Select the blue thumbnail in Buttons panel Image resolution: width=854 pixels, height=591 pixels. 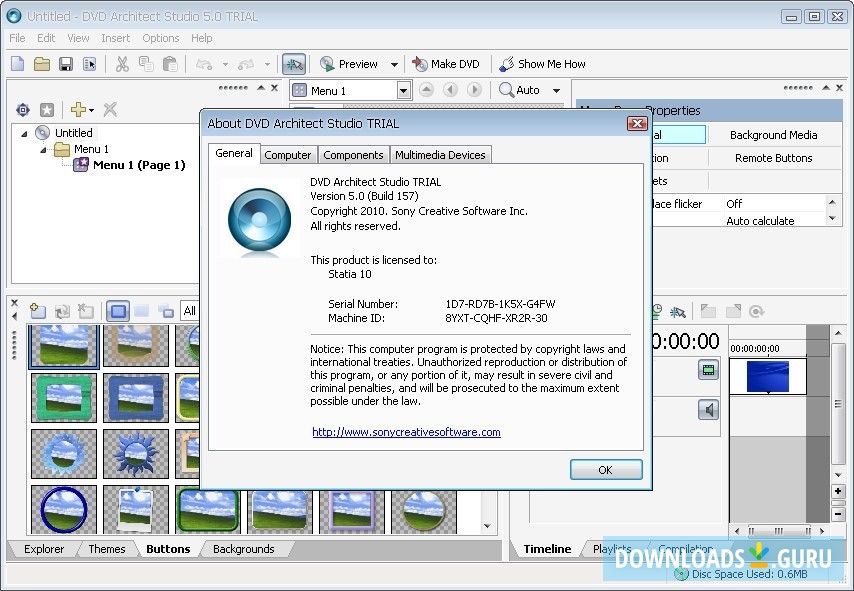click(x=63, y=509)
